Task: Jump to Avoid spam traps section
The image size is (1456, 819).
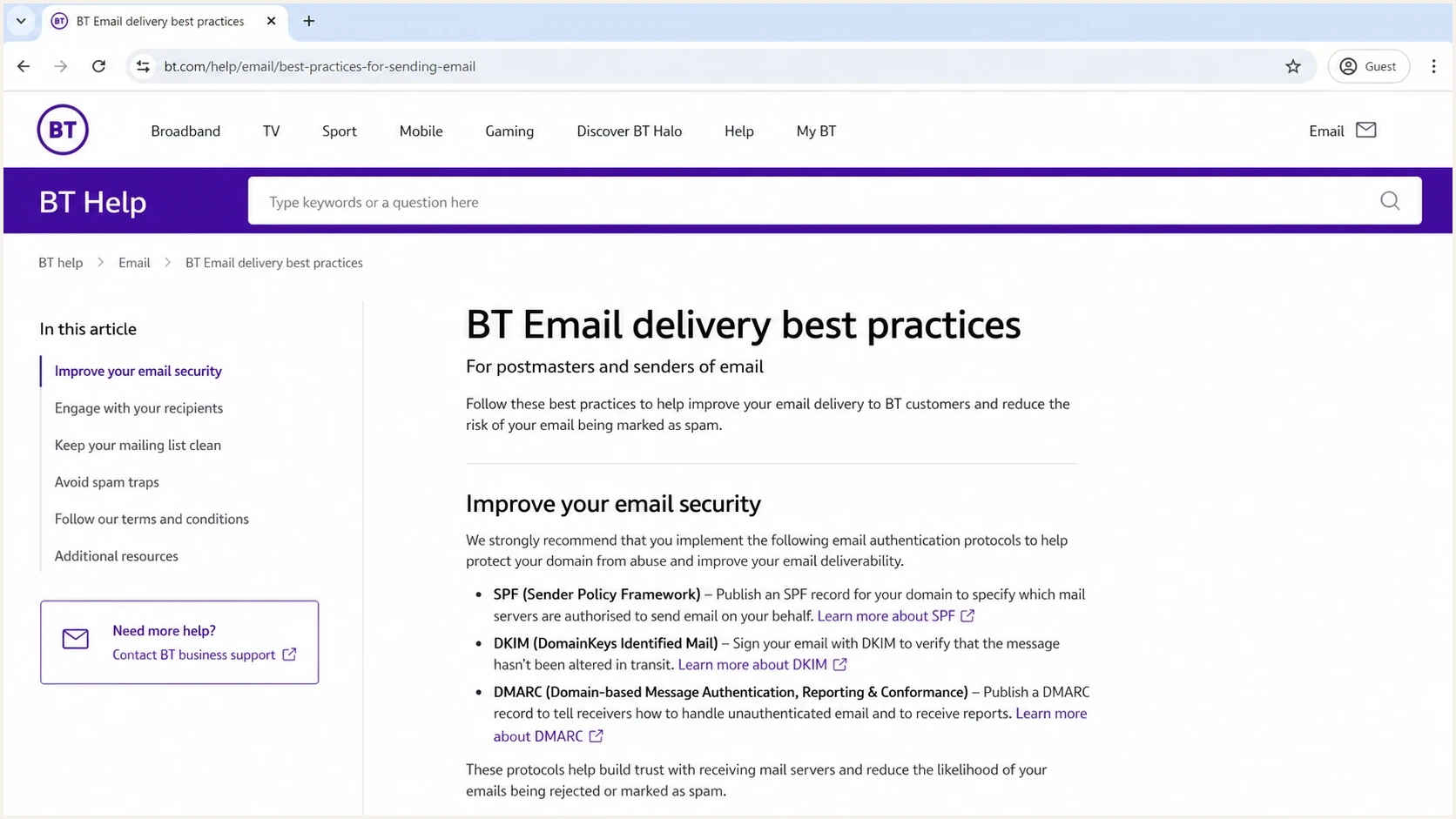Action: [107, 482]
